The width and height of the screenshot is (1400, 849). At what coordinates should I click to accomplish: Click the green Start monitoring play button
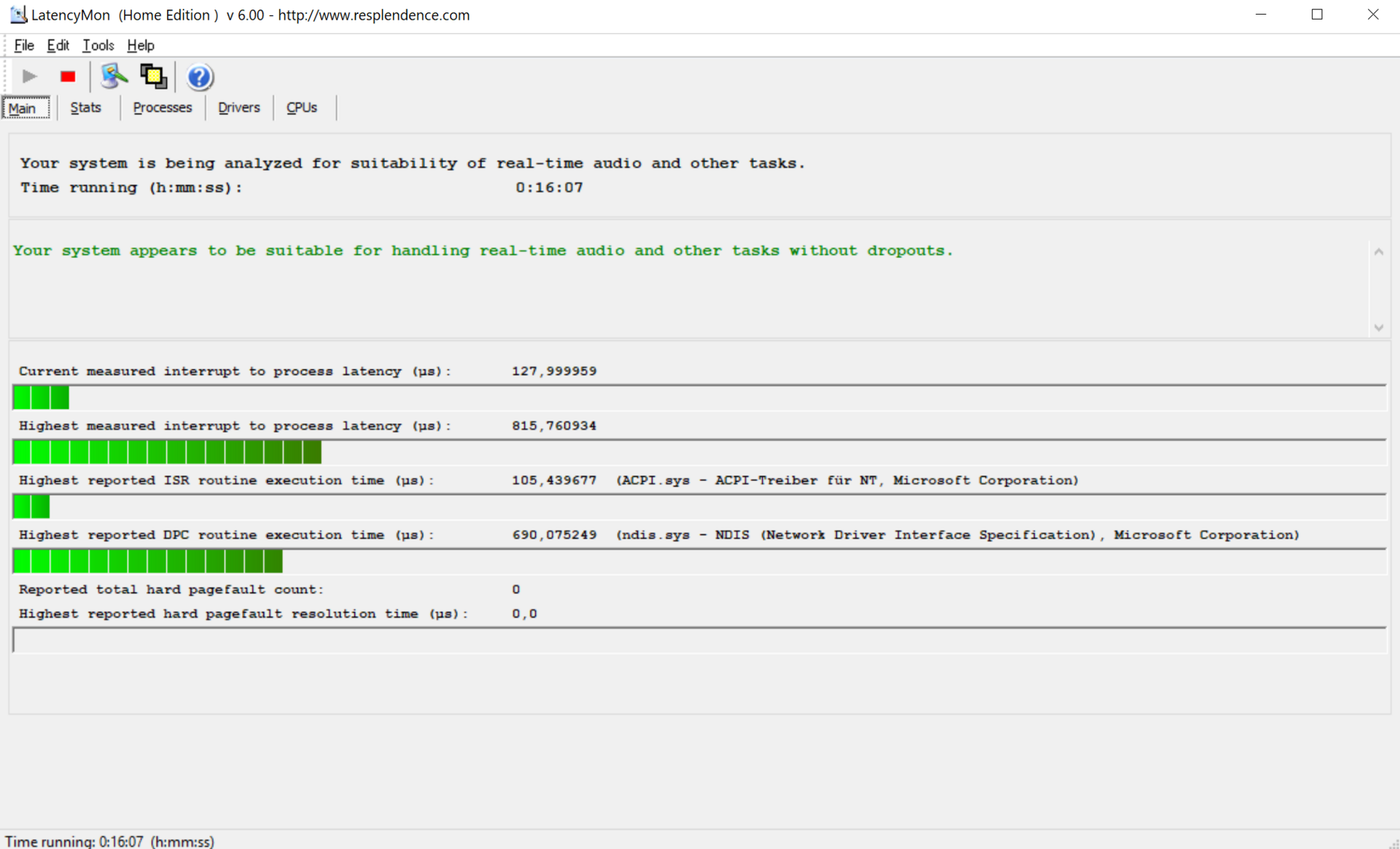coord(30,77)
